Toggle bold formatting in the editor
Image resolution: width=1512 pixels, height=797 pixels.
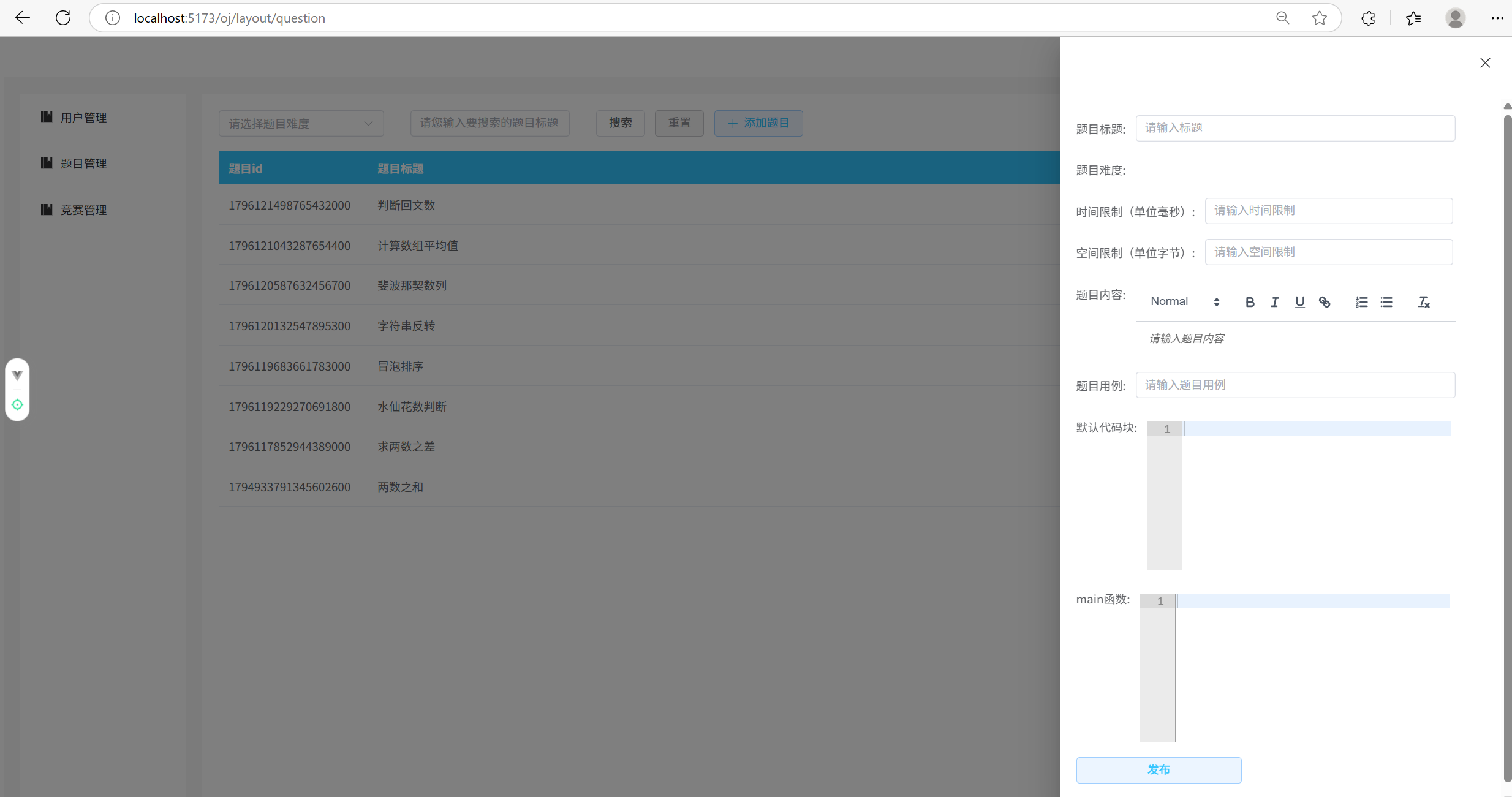pos(1250,302)
